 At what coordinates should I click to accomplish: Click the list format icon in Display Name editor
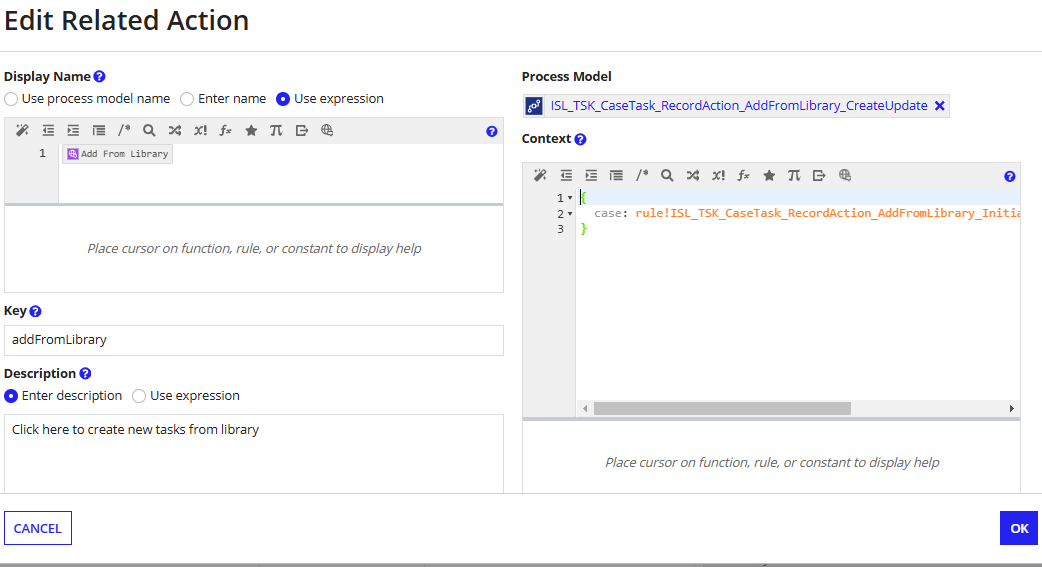pyautogui.click(x=98, y=130)
